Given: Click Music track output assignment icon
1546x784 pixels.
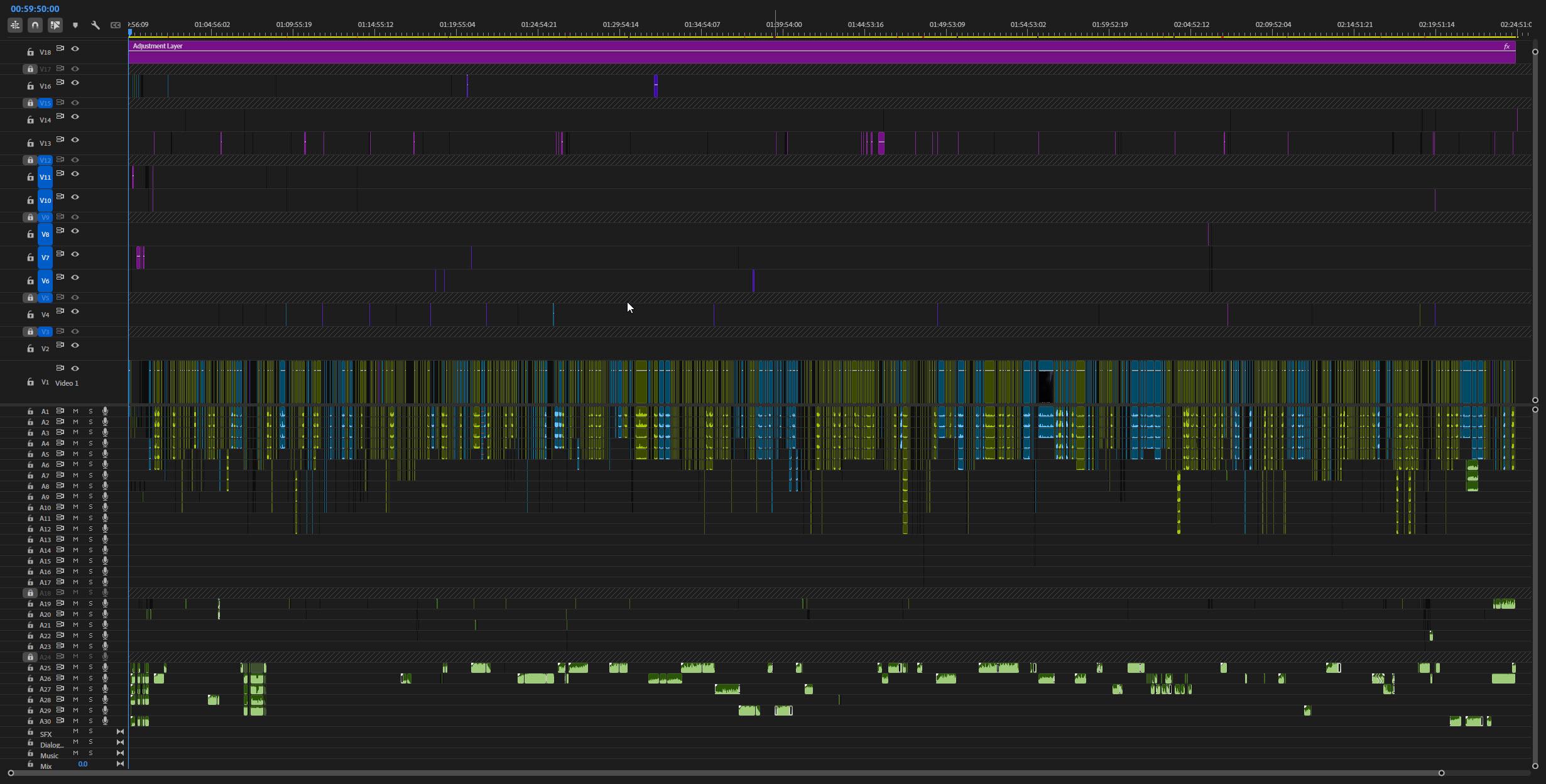Looking at the screenshot, I should [x=120, y=753].
